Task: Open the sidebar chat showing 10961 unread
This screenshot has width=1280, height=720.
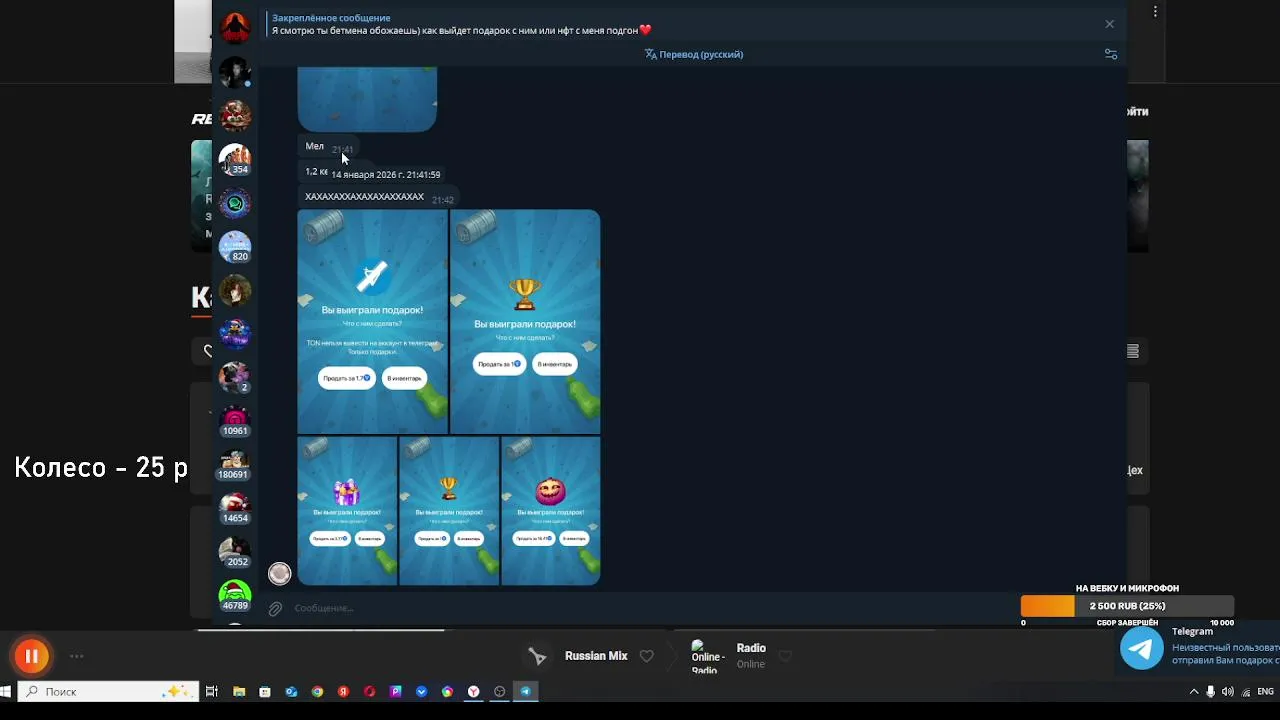Action: pos(235,421)
